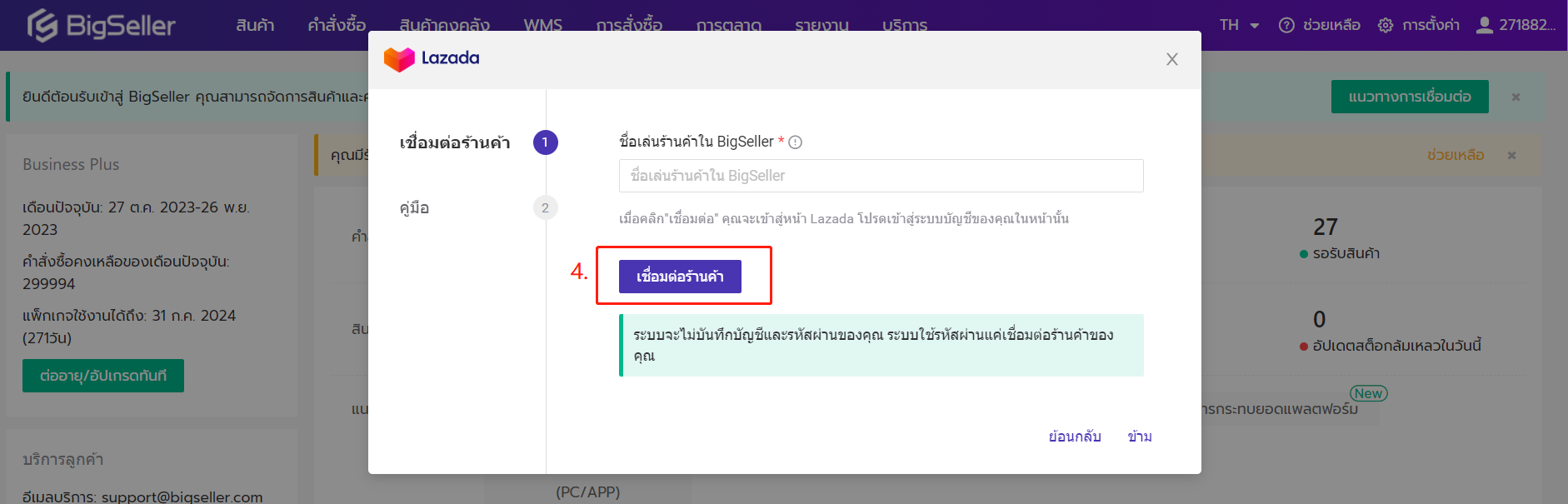Open the สินค้าคงคลัง menu
The height and width of the screenshot is (504, 1568).
[x=444, y=25]
